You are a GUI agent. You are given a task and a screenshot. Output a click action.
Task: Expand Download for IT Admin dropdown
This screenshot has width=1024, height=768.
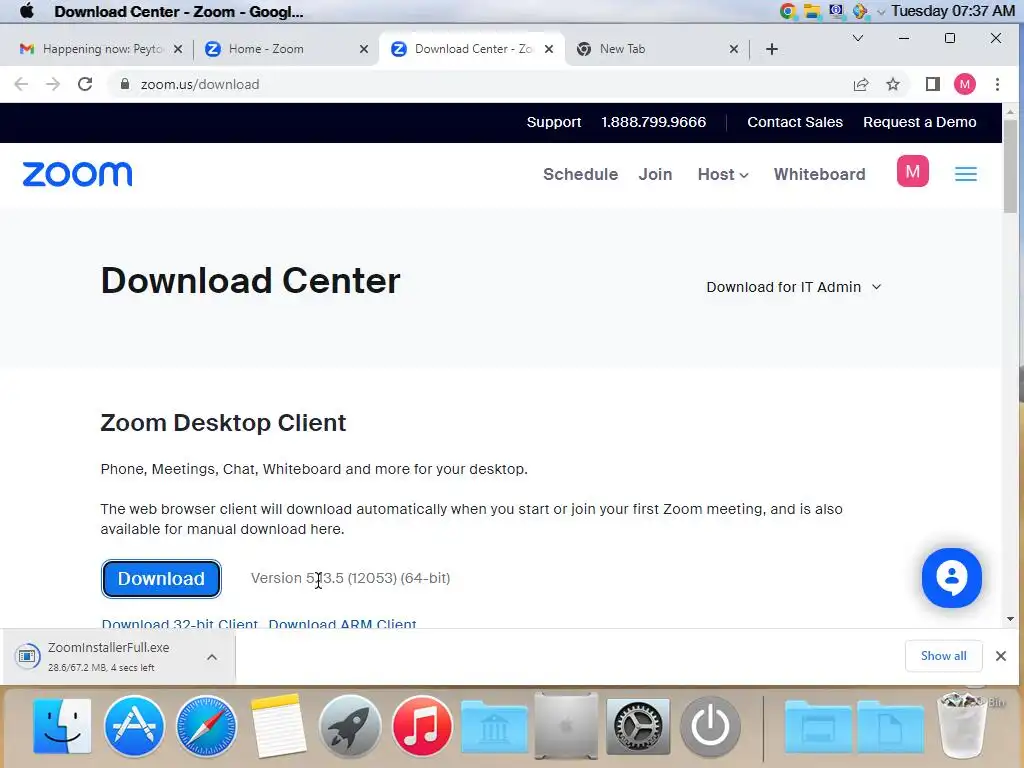pyautogui.click(x=793, y=287)
